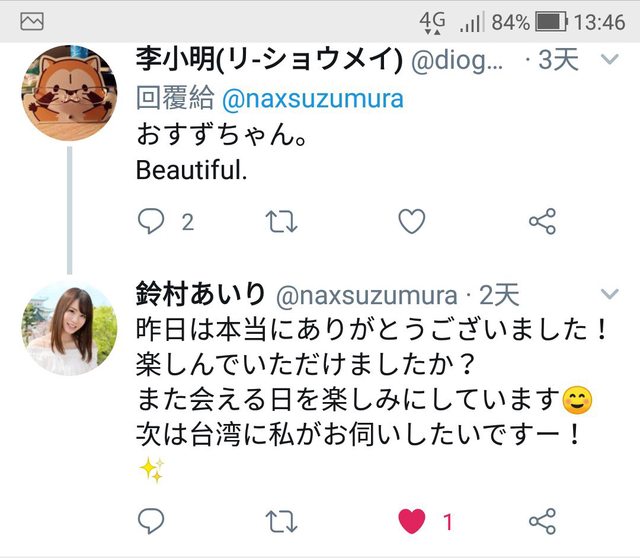This screenshot has width=640, height=558.
Task: Open 李小明's raccoon profile avatar
Action: pyautogui.click(x=68, y=98)
